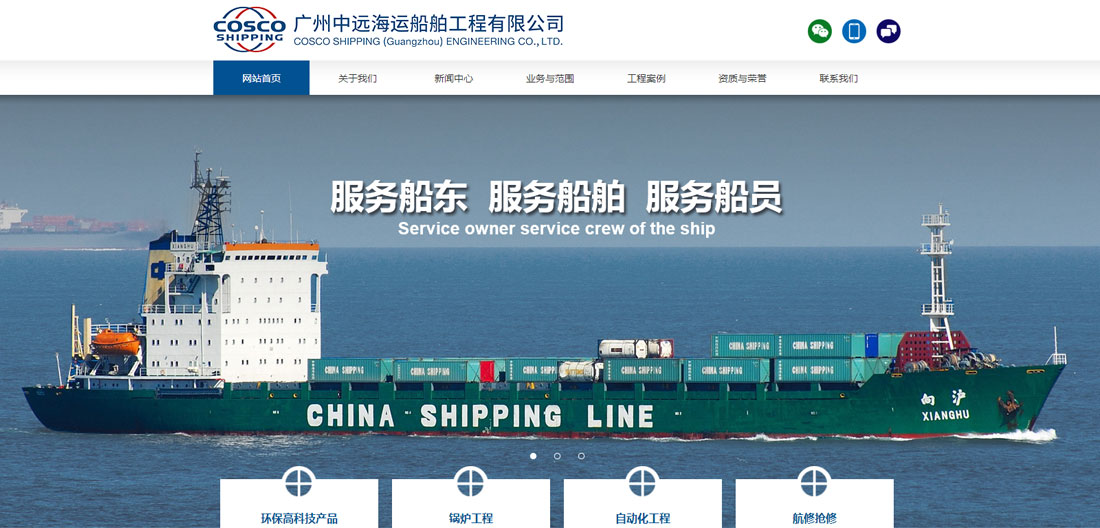Screen dimensions: 1100x528
Task: Switch to the third carousel slide dot
Action: pyautogui.click(x=582, y=456)
